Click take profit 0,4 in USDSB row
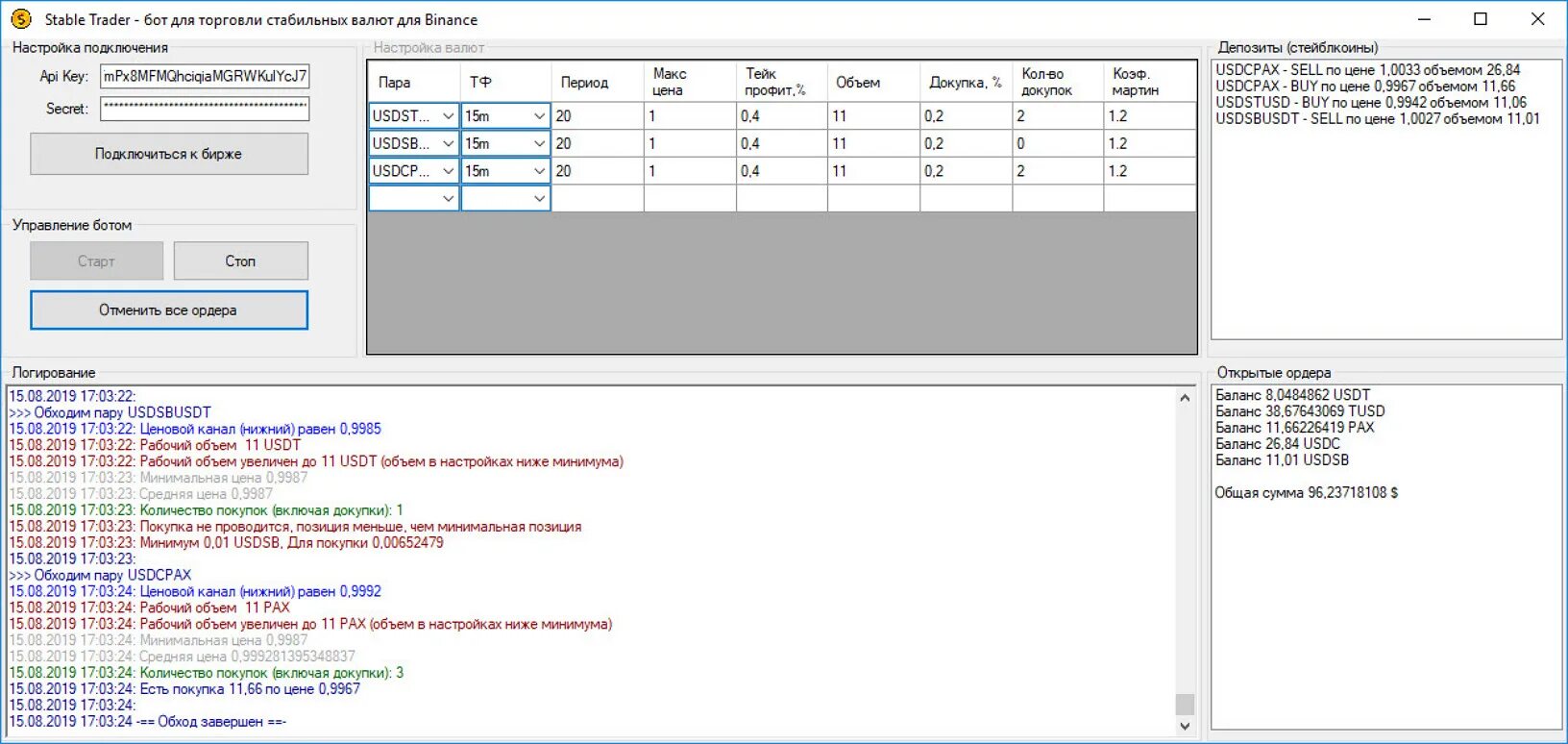Image resolution: width=1568 pixels, height=744 pixels. pyautogui.click(x=781, y=143)
